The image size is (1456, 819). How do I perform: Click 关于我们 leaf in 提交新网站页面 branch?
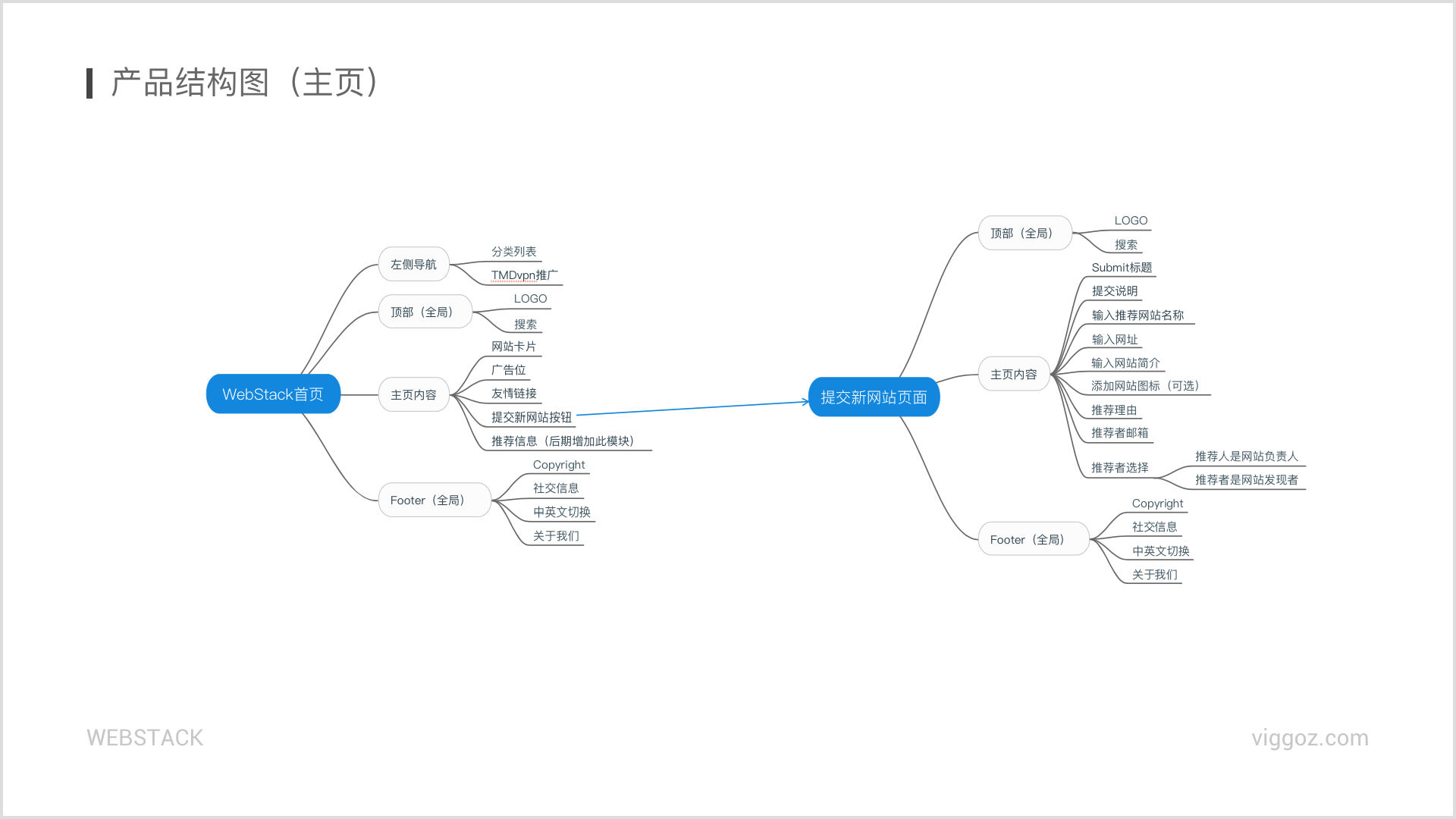pos(1154,575)
